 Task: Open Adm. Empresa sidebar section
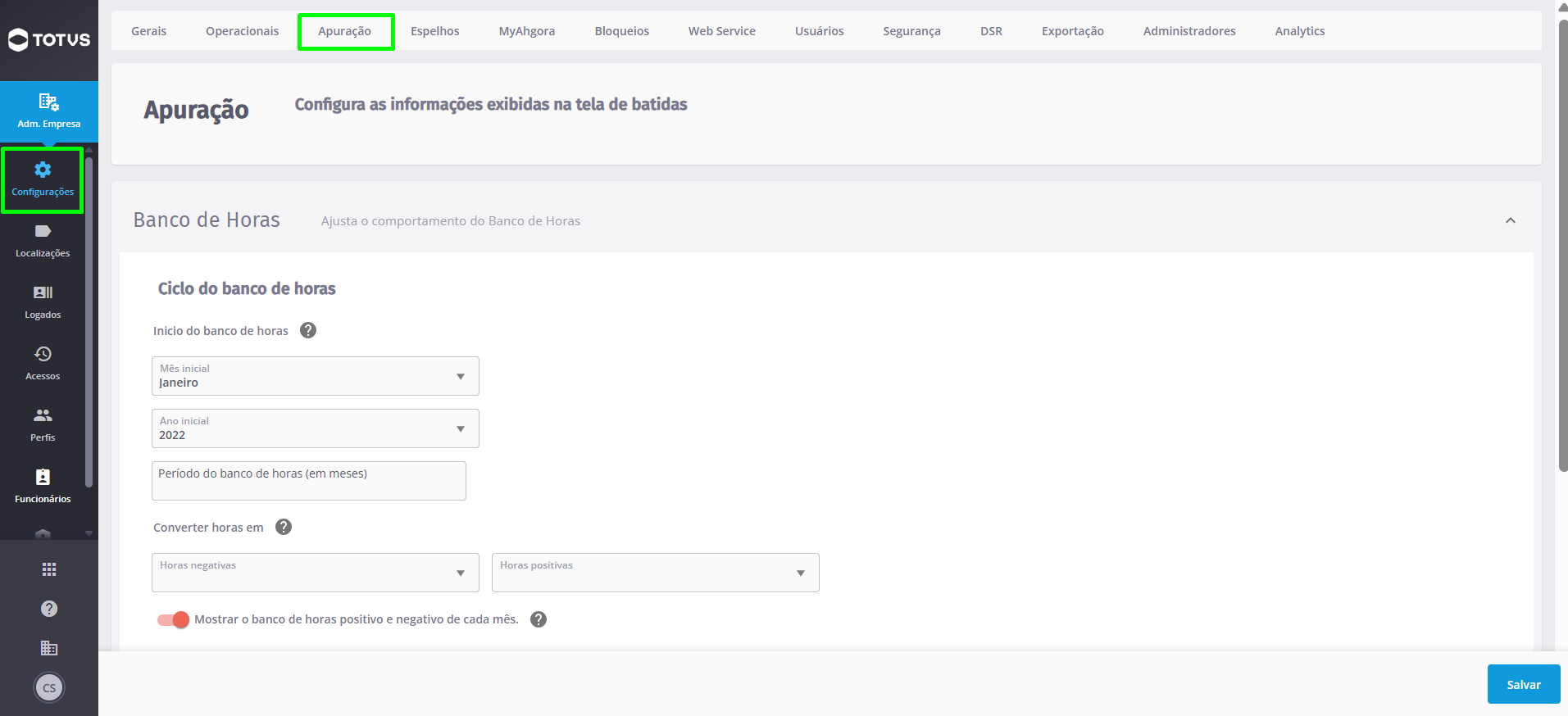click(x=49, y=111)
